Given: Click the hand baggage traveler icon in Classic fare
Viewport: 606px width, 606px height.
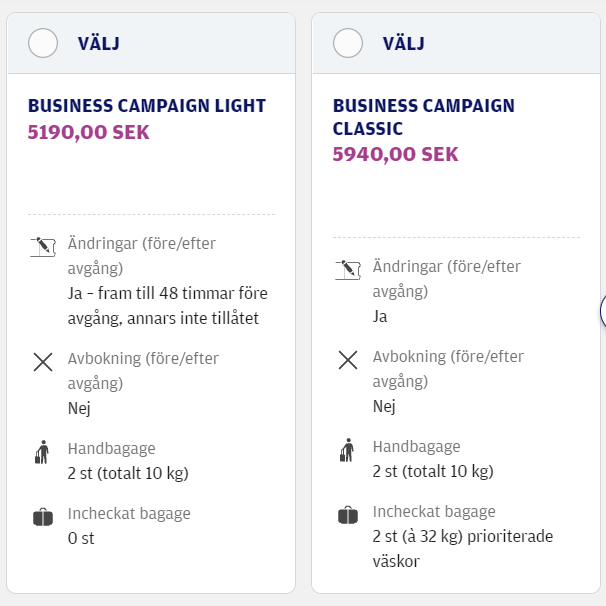Looking at the screenshot, I should tap(347, 451).
